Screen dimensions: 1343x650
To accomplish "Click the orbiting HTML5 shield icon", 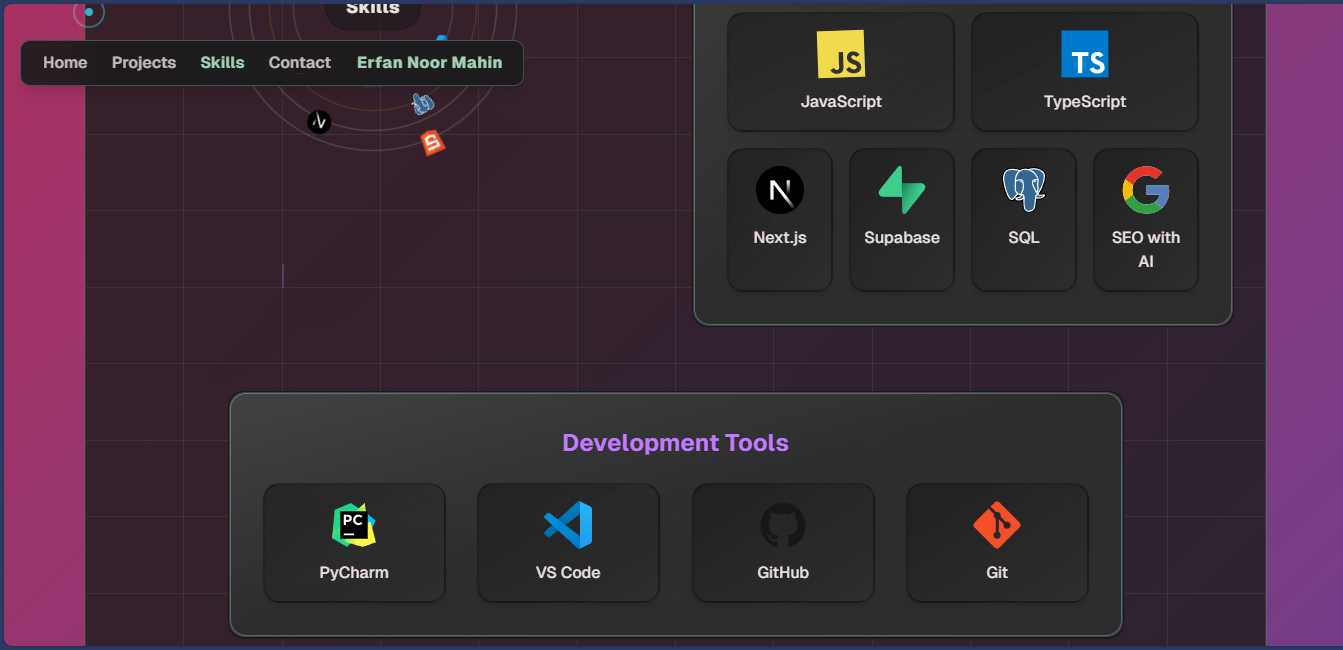I will click(432, 144).
